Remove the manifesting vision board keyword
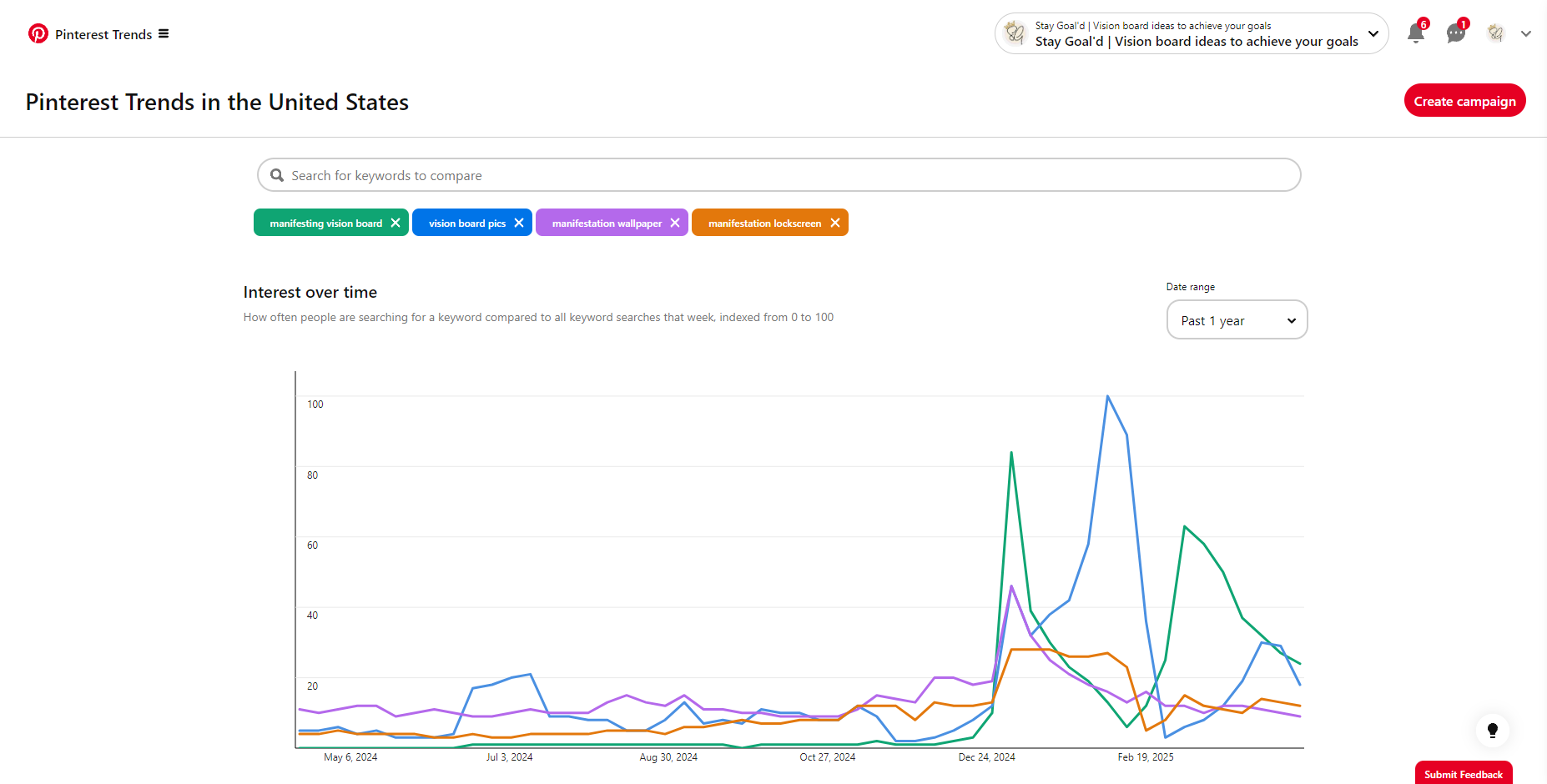The height and width of the screenshot is (784, 1547). click(x=396, y=223)
